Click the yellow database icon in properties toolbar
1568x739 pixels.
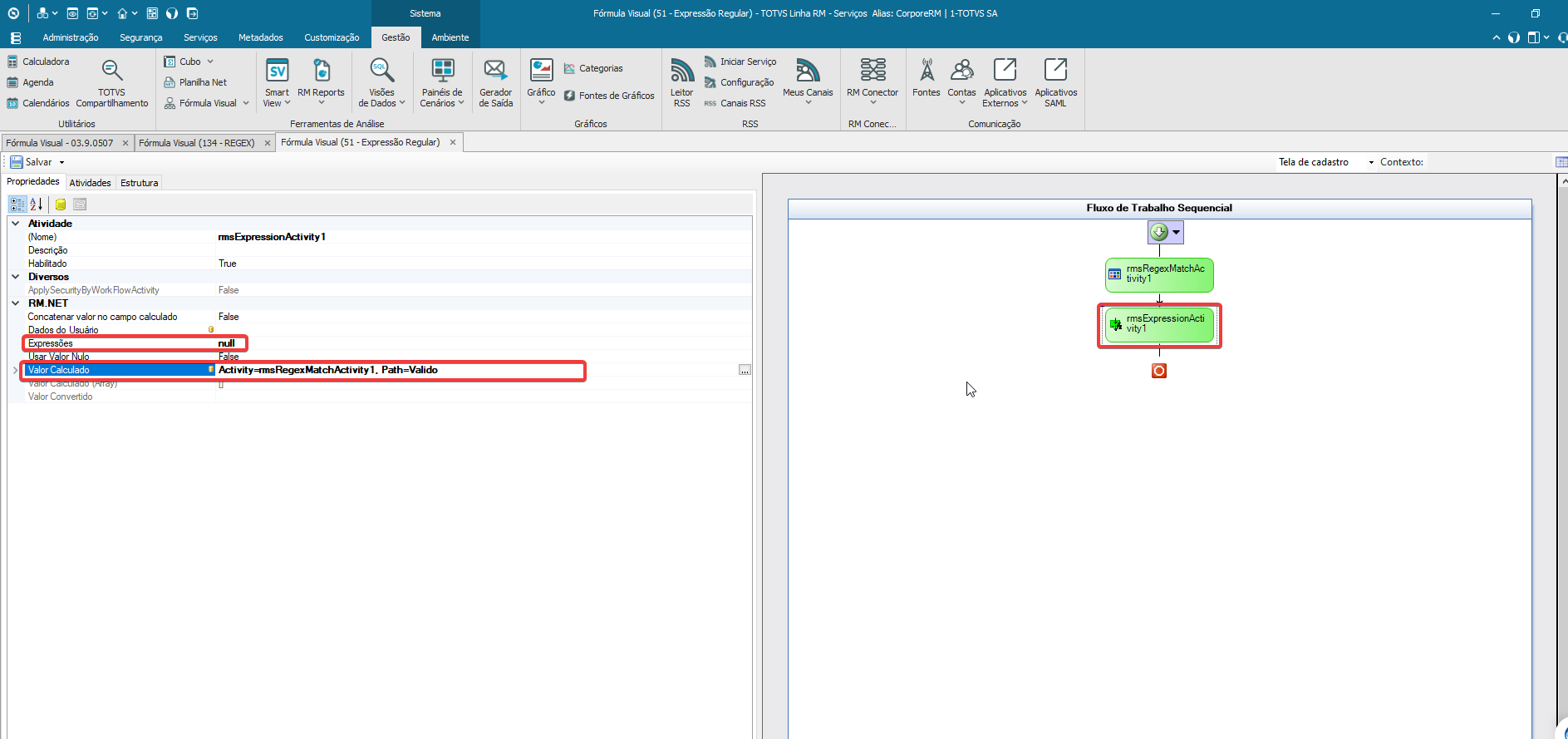pyautogui.click(x=61, y=204)
